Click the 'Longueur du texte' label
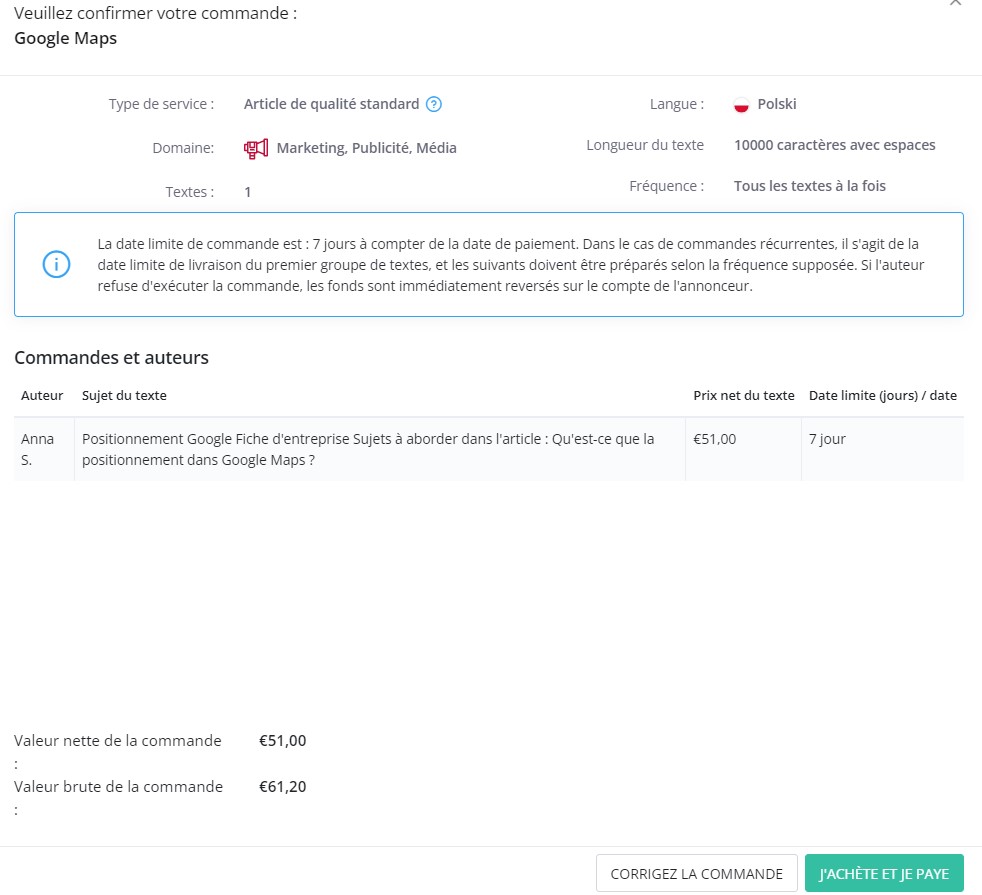 click(645, 145)
